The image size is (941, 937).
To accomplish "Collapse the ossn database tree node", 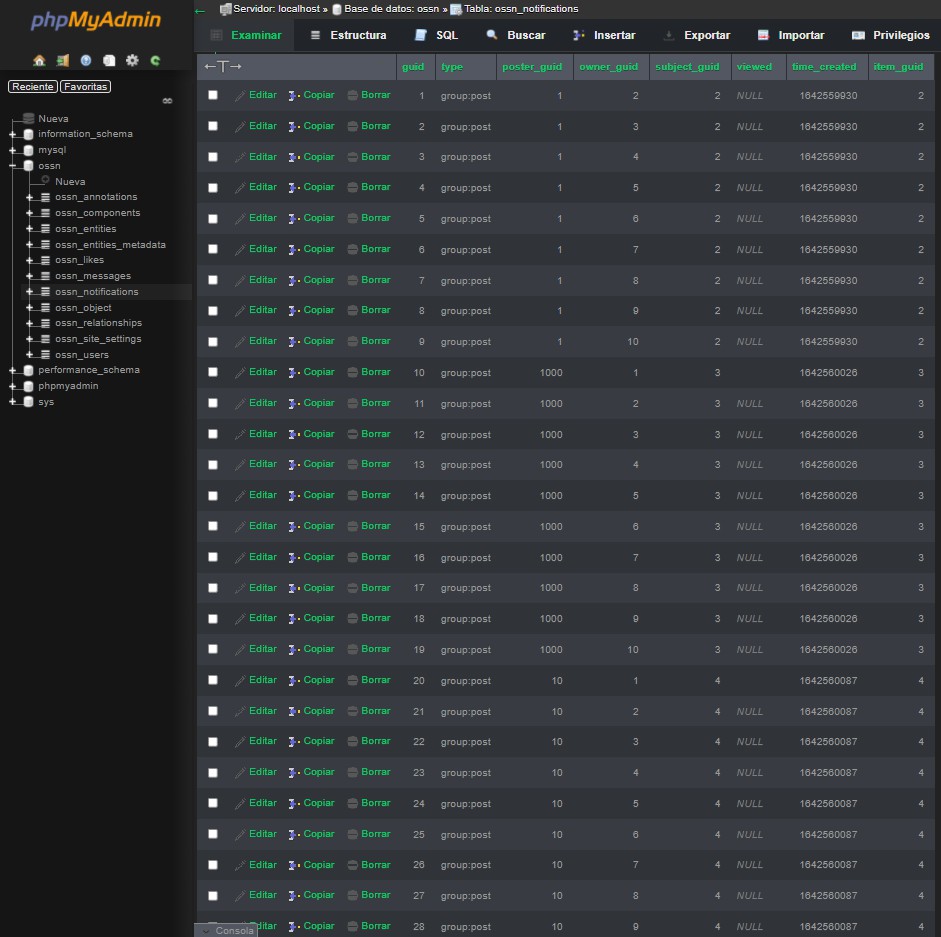I will coord(13,166).
